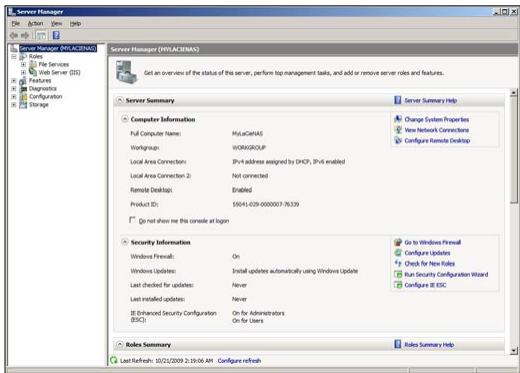
Task: Click the Configure IE ESC link
Action: click(425, 285)
